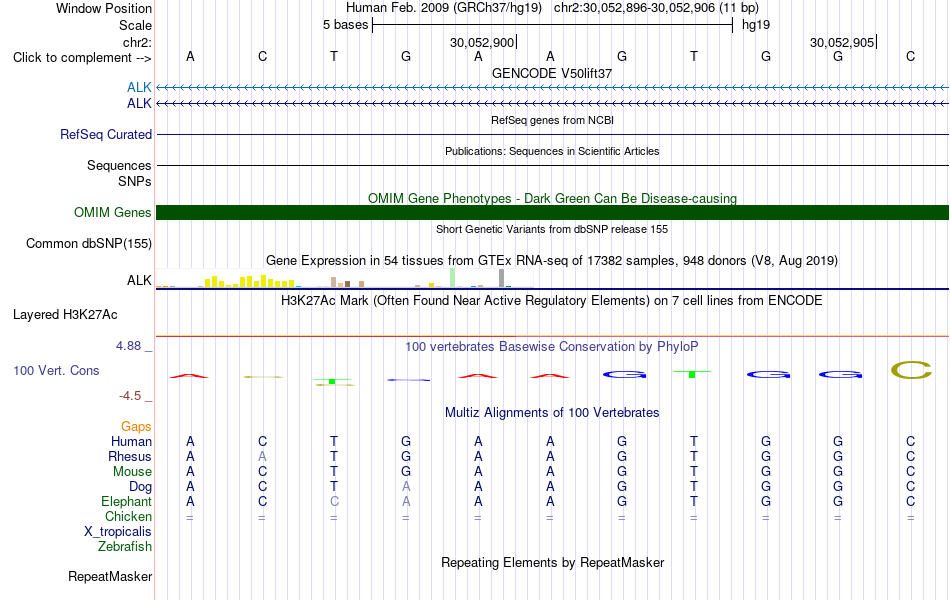The image size is (950, 600).
Task: Click the light blue ALK gene label
Action: click(139, 88)
